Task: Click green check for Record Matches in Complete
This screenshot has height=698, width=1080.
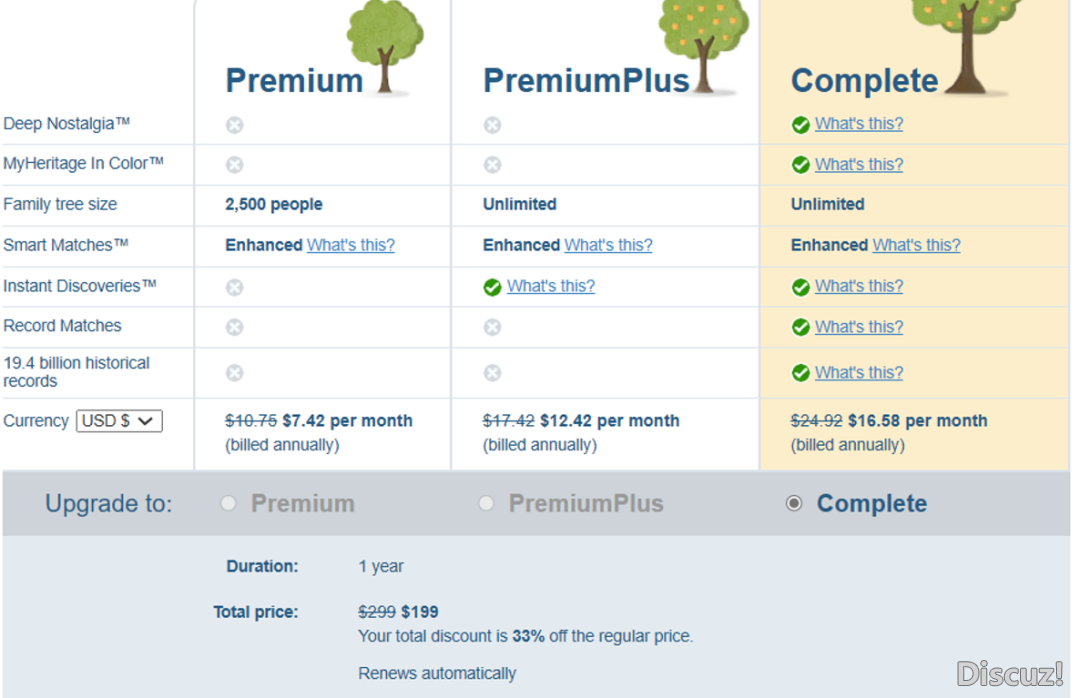Action: pyautogui.click(x=800, y=327)
